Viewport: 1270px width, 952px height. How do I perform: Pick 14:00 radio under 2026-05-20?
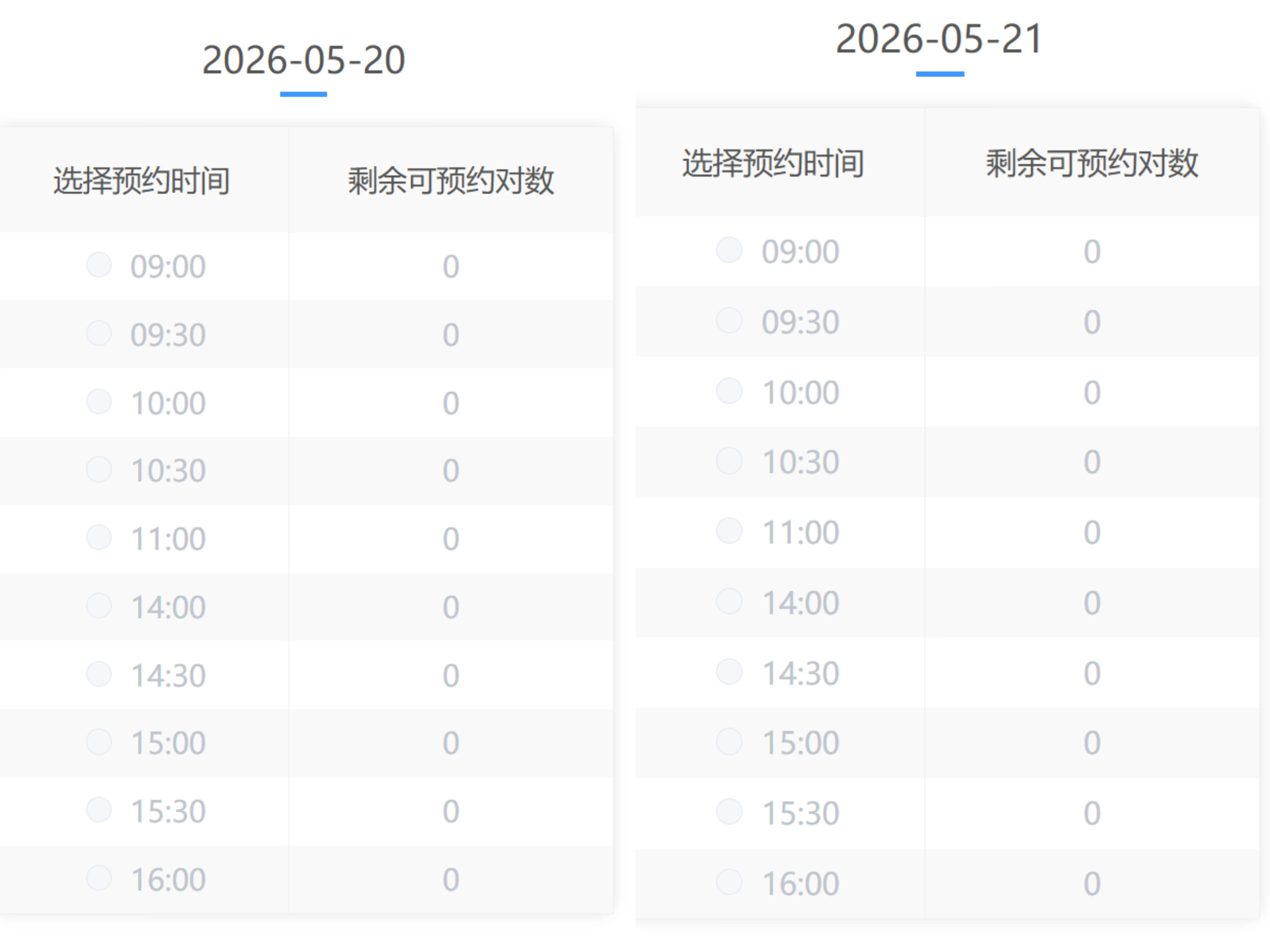coord(99,606)
